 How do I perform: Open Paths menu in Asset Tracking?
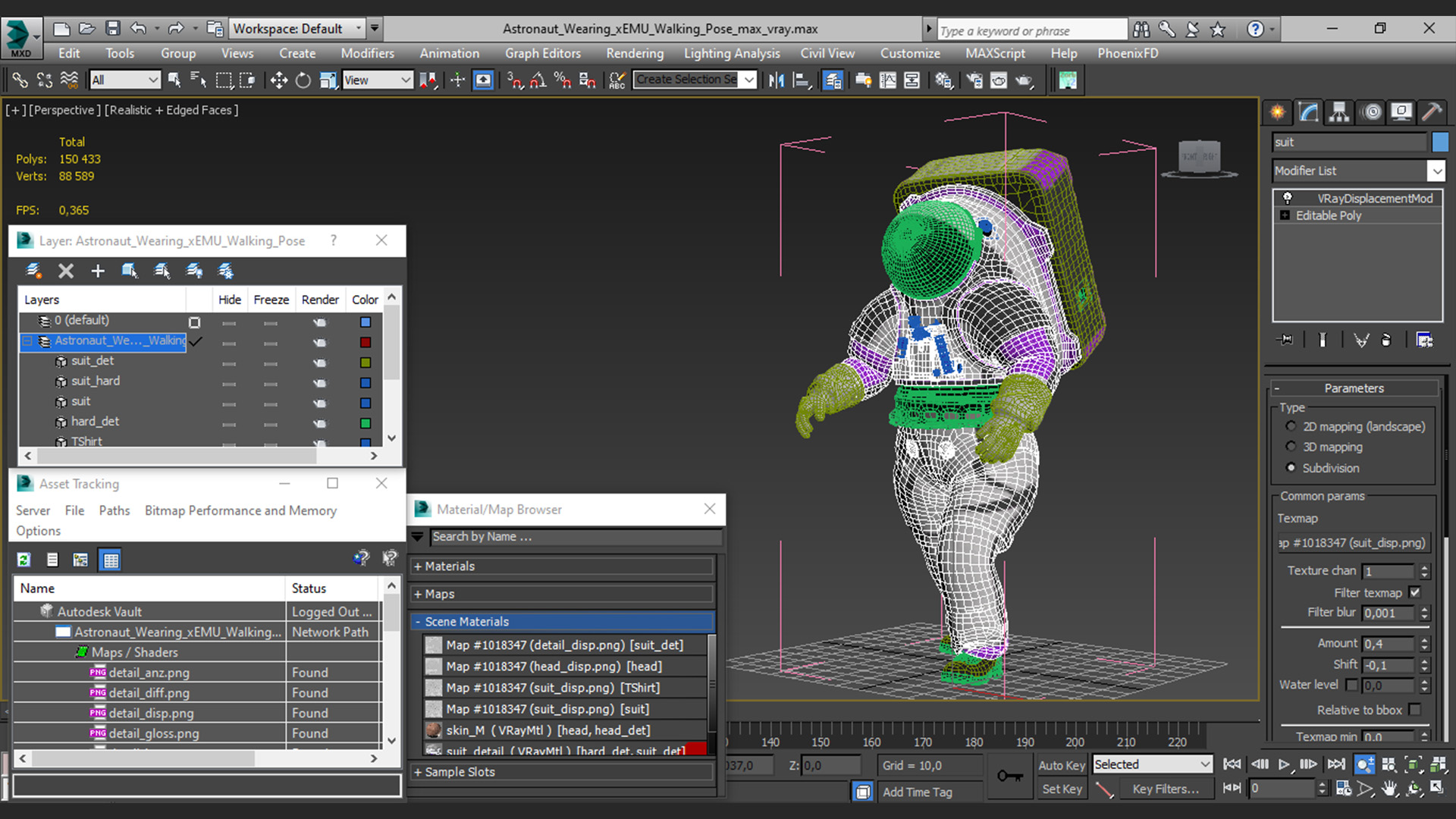pyautogui.click(x=115, y=510)
